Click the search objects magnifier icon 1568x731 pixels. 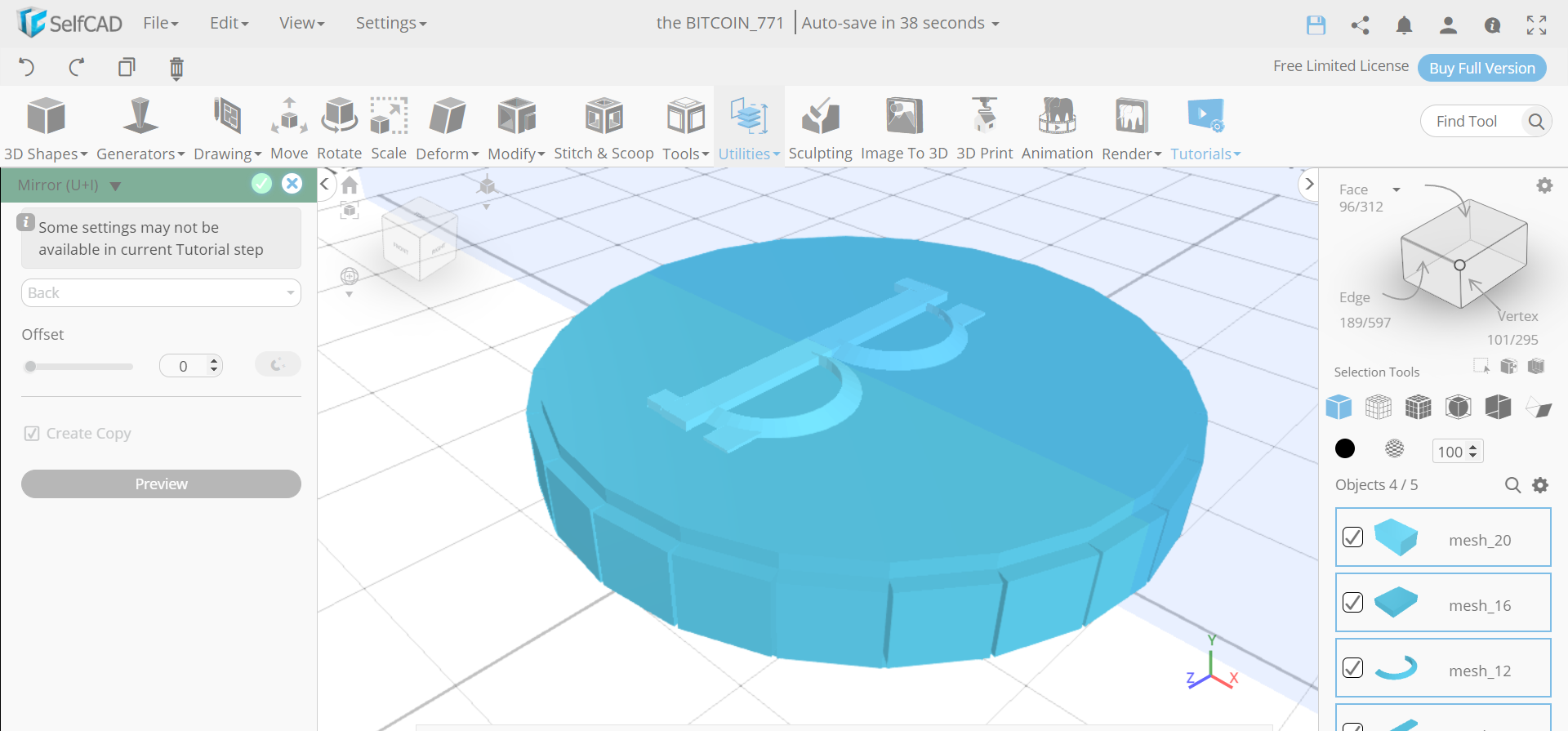pyautogui.click(x=1512, y=485)
